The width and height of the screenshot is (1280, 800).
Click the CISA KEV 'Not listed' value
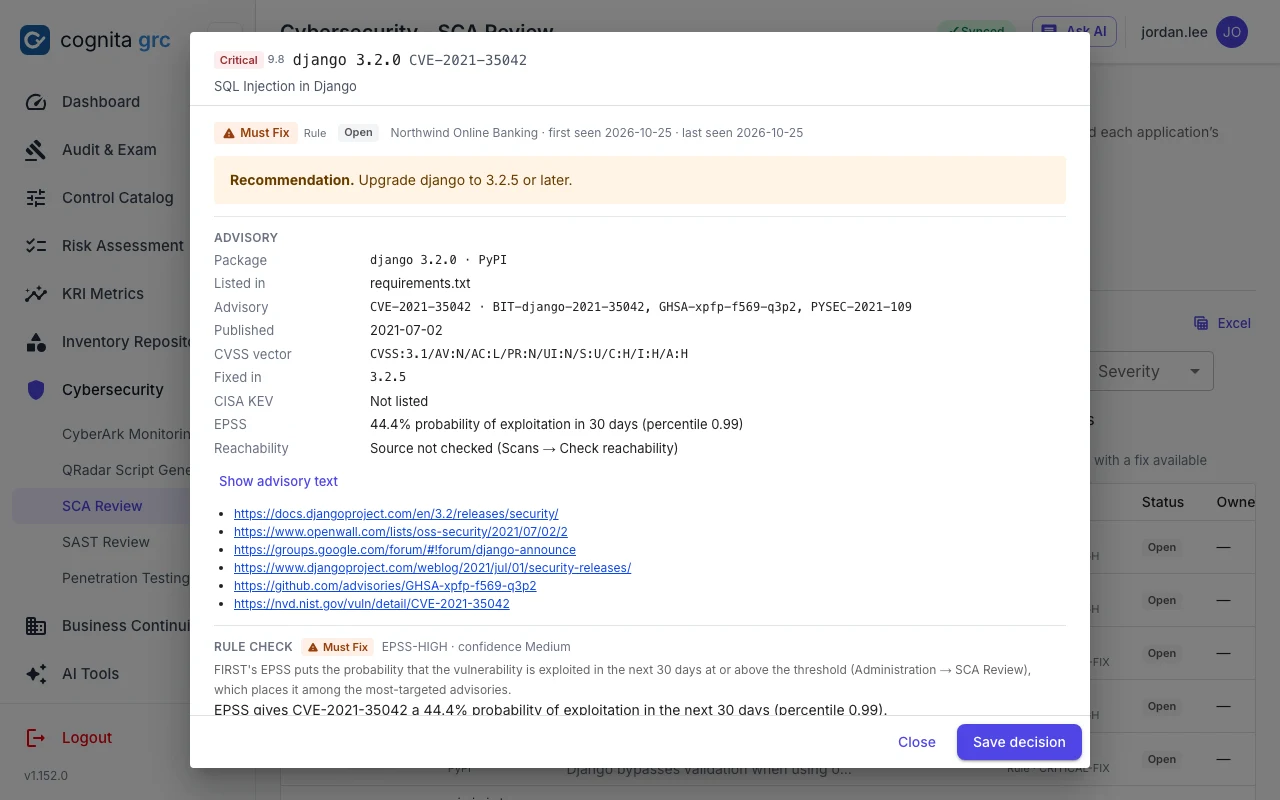pos(399,401)
